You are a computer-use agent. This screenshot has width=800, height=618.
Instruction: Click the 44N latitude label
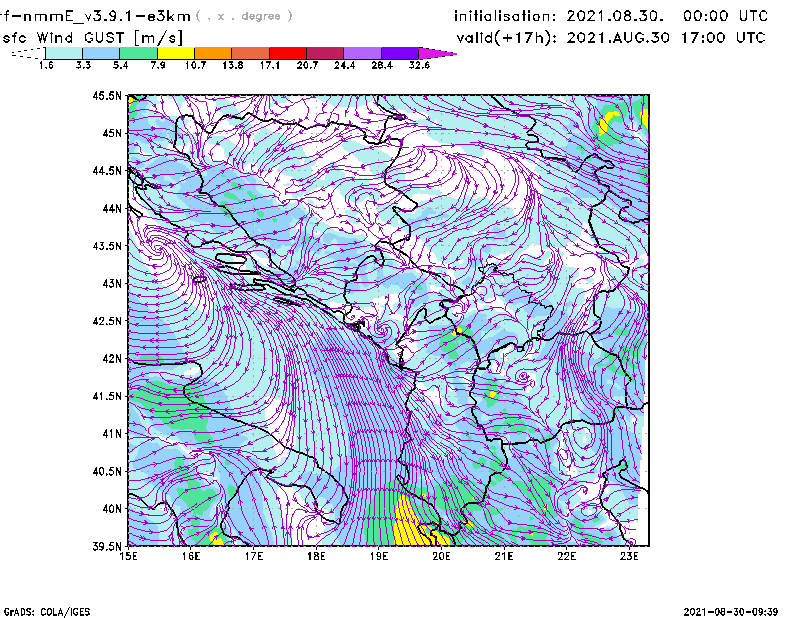click(112, 208)
